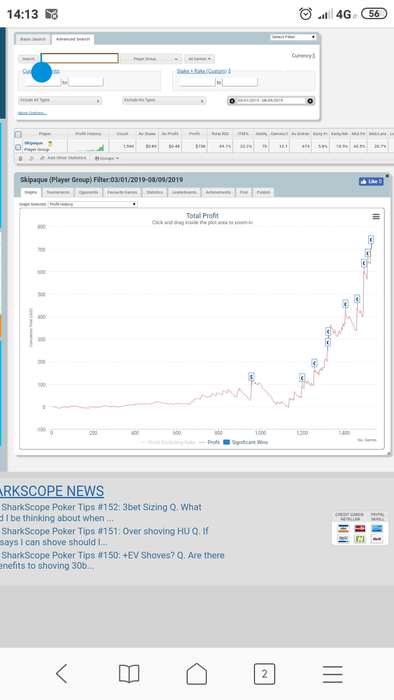Toggle Profit Excluding Rake legend series
The image size is (394, 700).
click(167, 442)
